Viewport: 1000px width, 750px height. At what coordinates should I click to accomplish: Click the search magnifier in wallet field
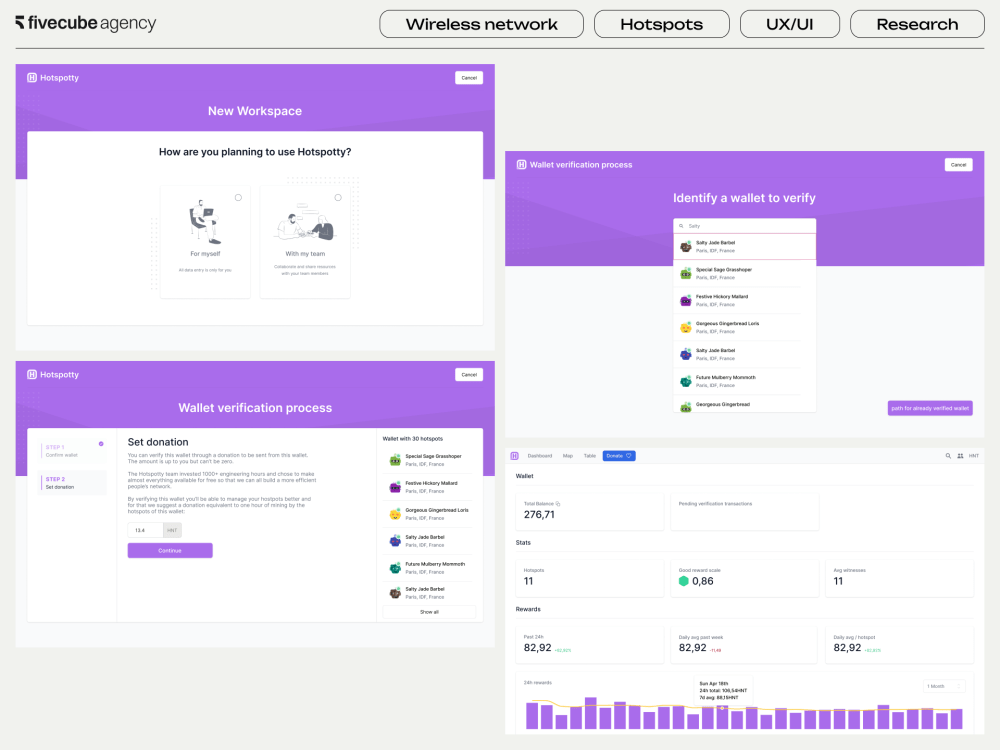point(681,226)
